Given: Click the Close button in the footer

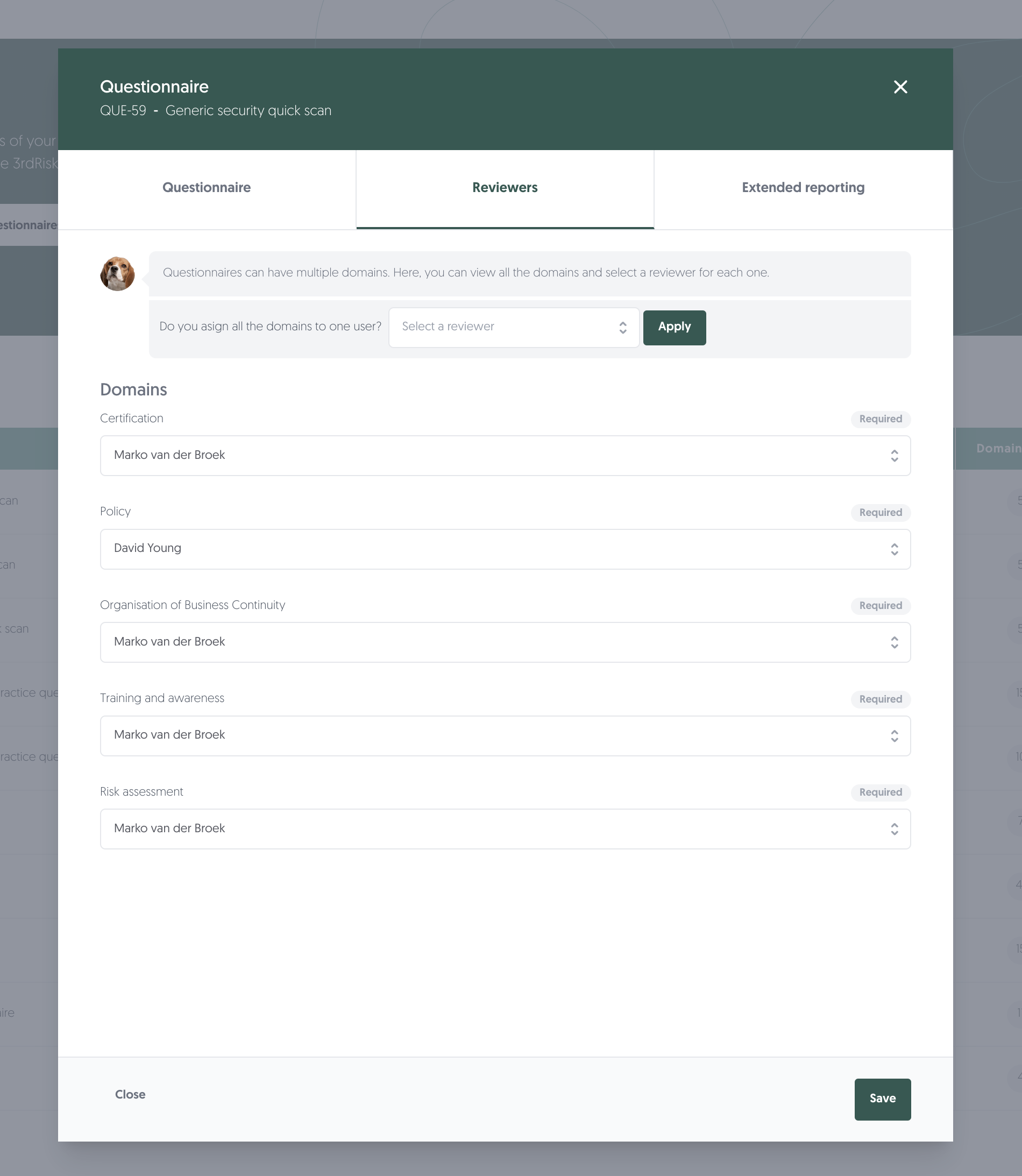Looking at the screenshot, I should click(x=130, y=1094).
